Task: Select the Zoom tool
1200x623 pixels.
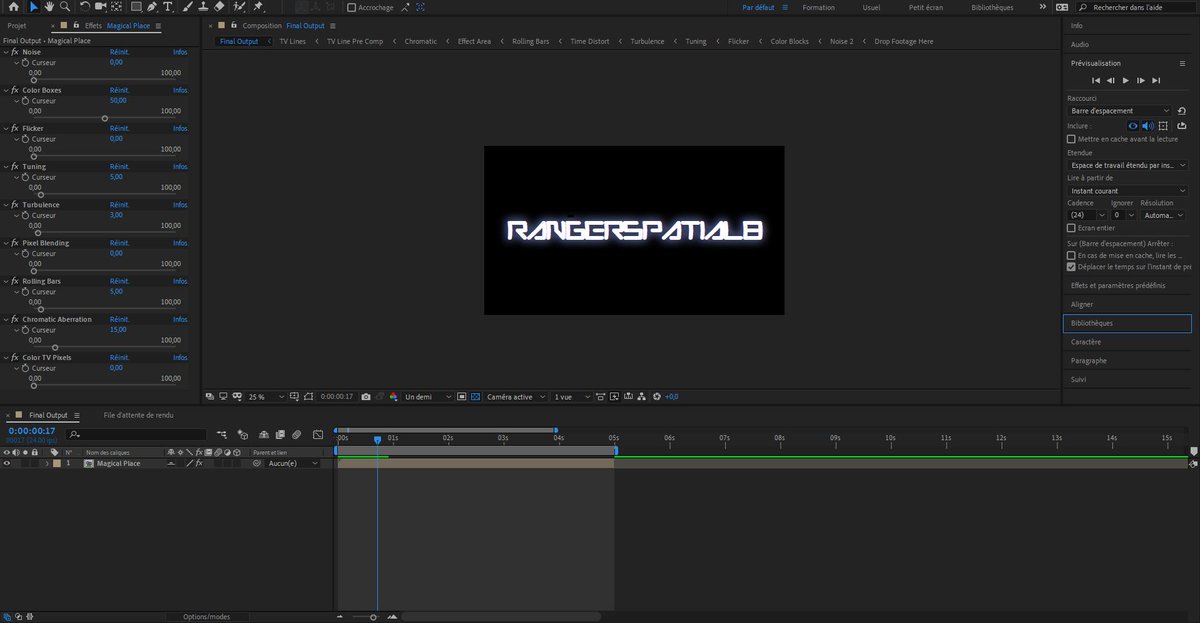Action: click(66, 6)
